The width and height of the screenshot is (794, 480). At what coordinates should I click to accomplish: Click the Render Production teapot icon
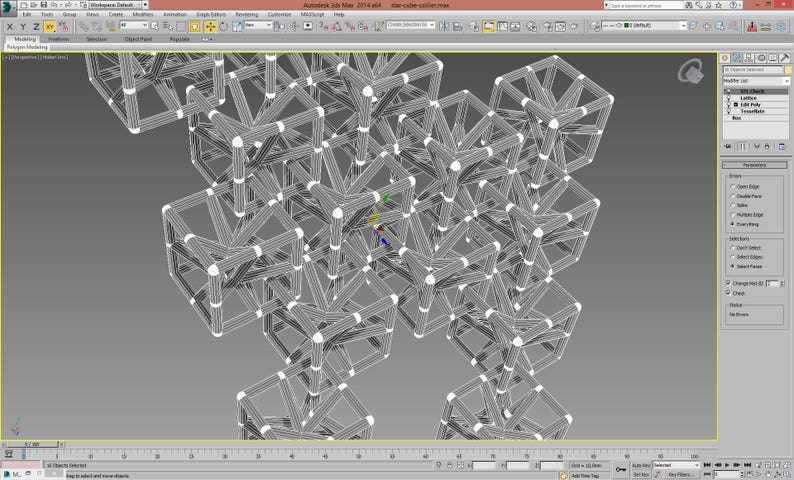pyautogui.click(x=574, y=26)
